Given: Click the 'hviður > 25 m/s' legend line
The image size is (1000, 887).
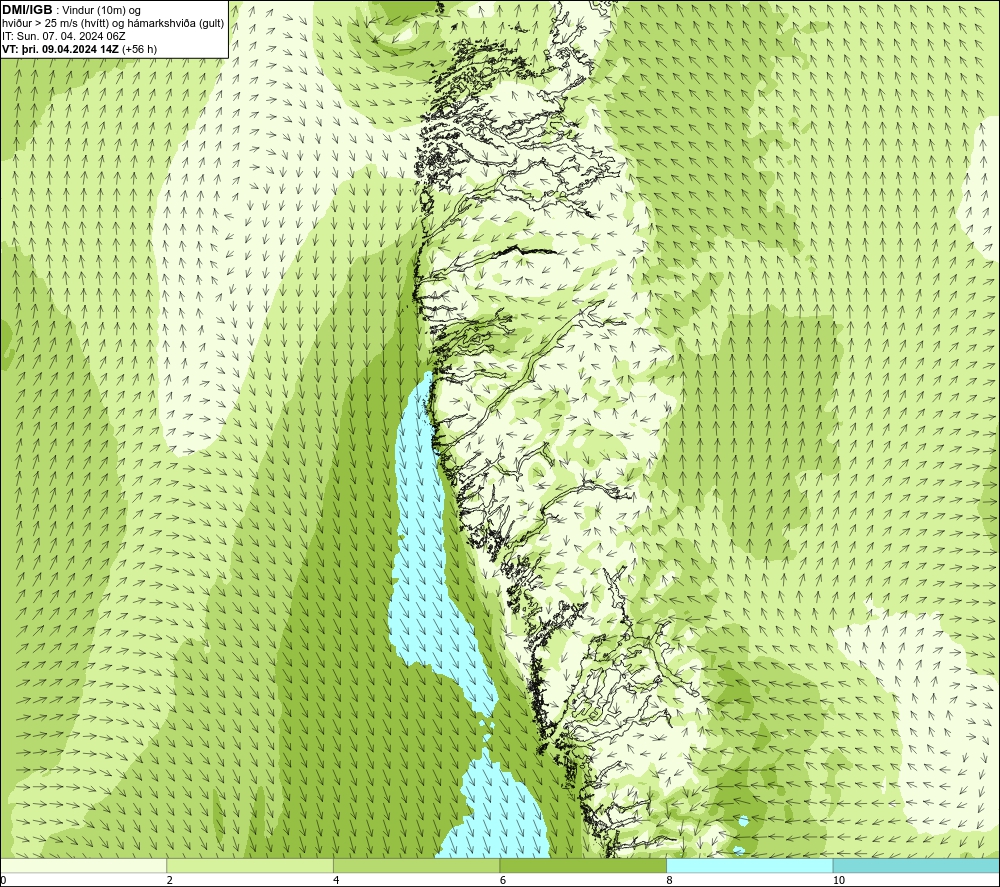Looking at the screenshot, I should click(113, 24).
